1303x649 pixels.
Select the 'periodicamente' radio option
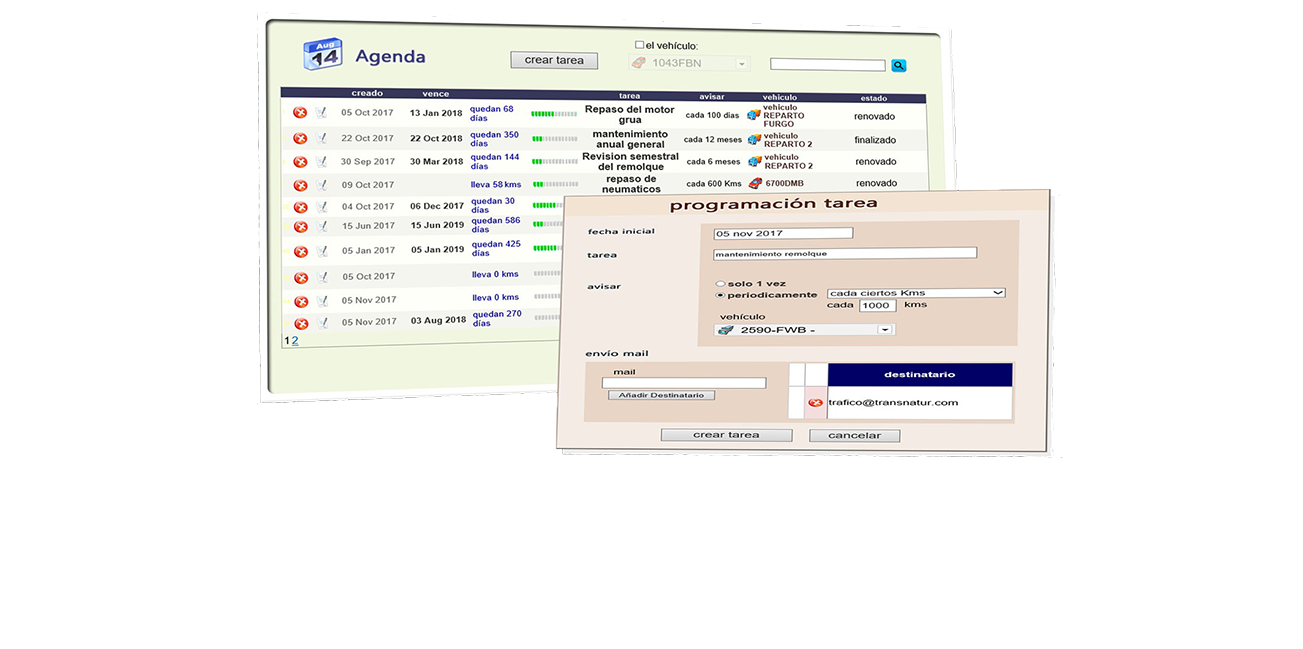tap(720, 295)
